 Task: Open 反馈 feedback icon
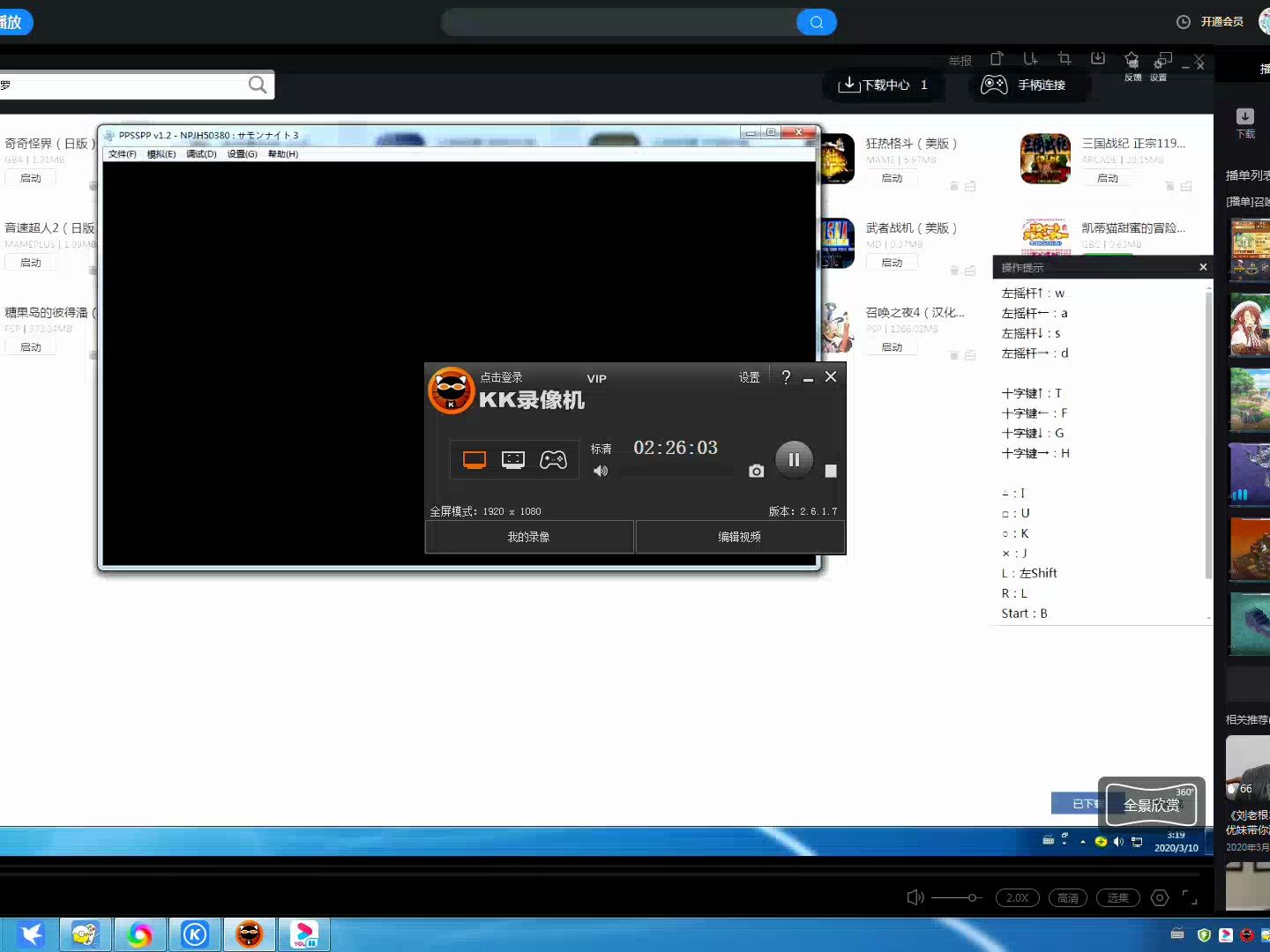click(1132, 65)
